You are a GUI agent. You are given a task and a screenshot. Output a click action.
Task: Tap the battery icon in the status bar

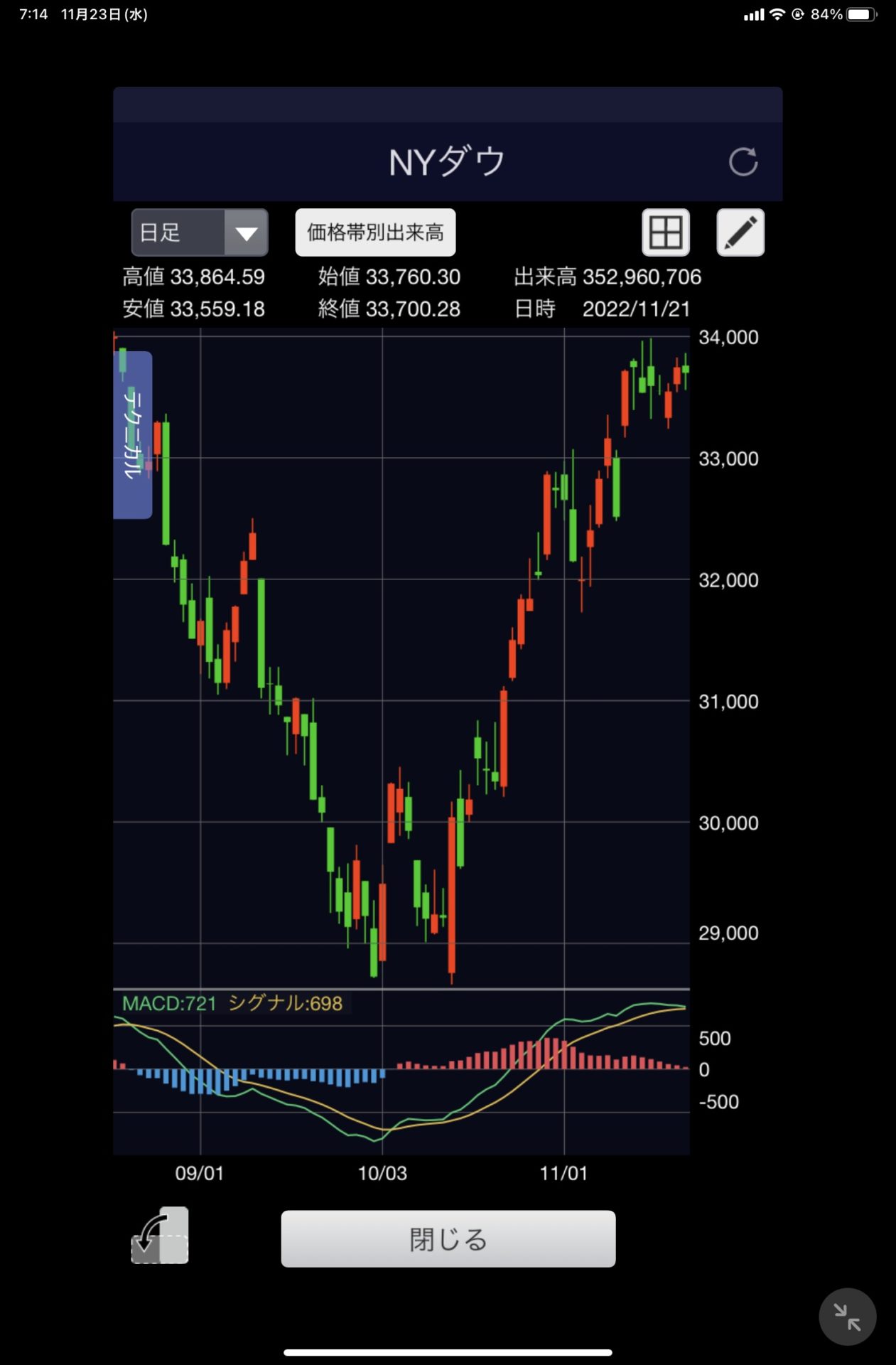[x=861, y=14]
